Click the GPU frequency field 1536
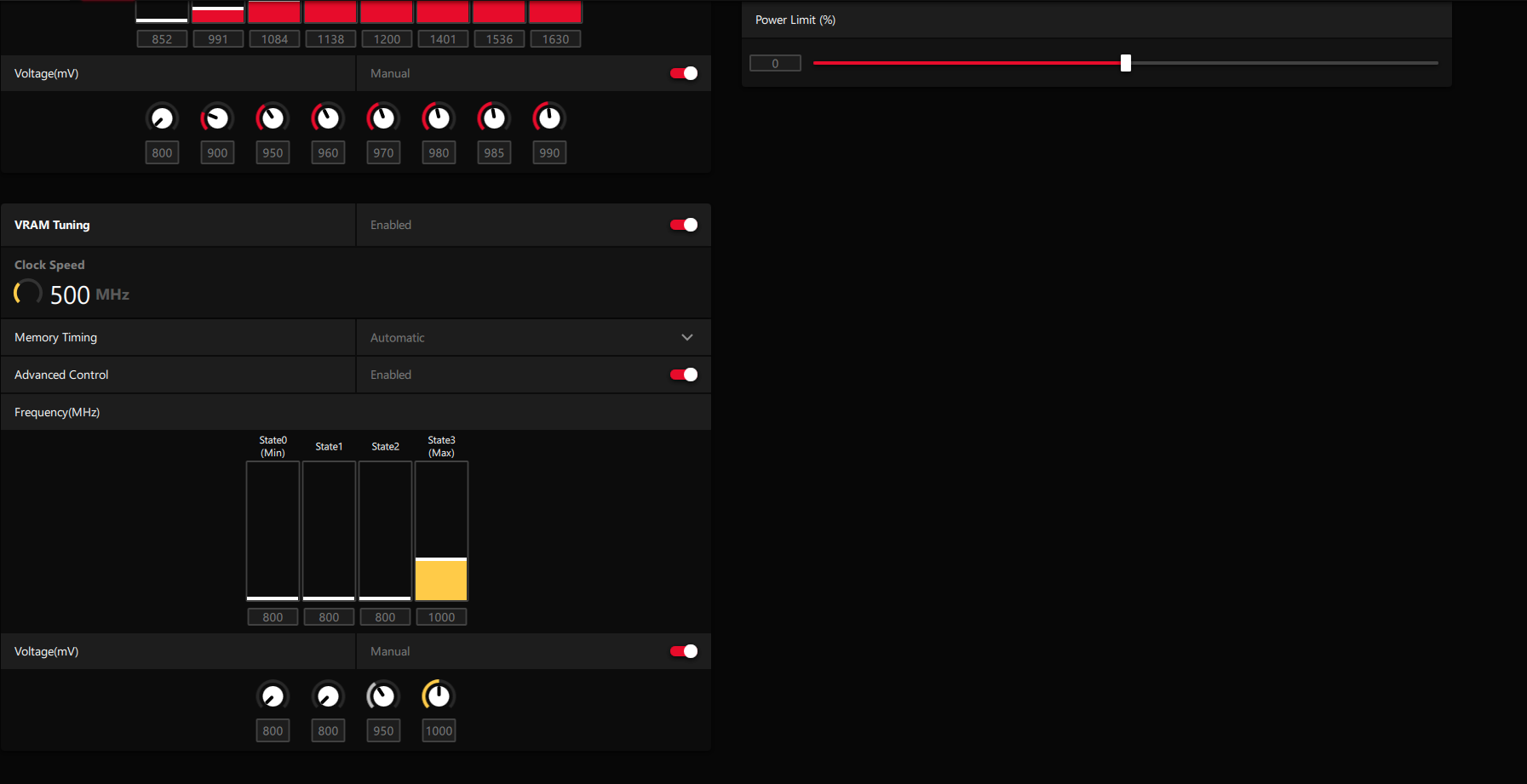The height and width of the screenshot is (784, 1527). point(499,39)
